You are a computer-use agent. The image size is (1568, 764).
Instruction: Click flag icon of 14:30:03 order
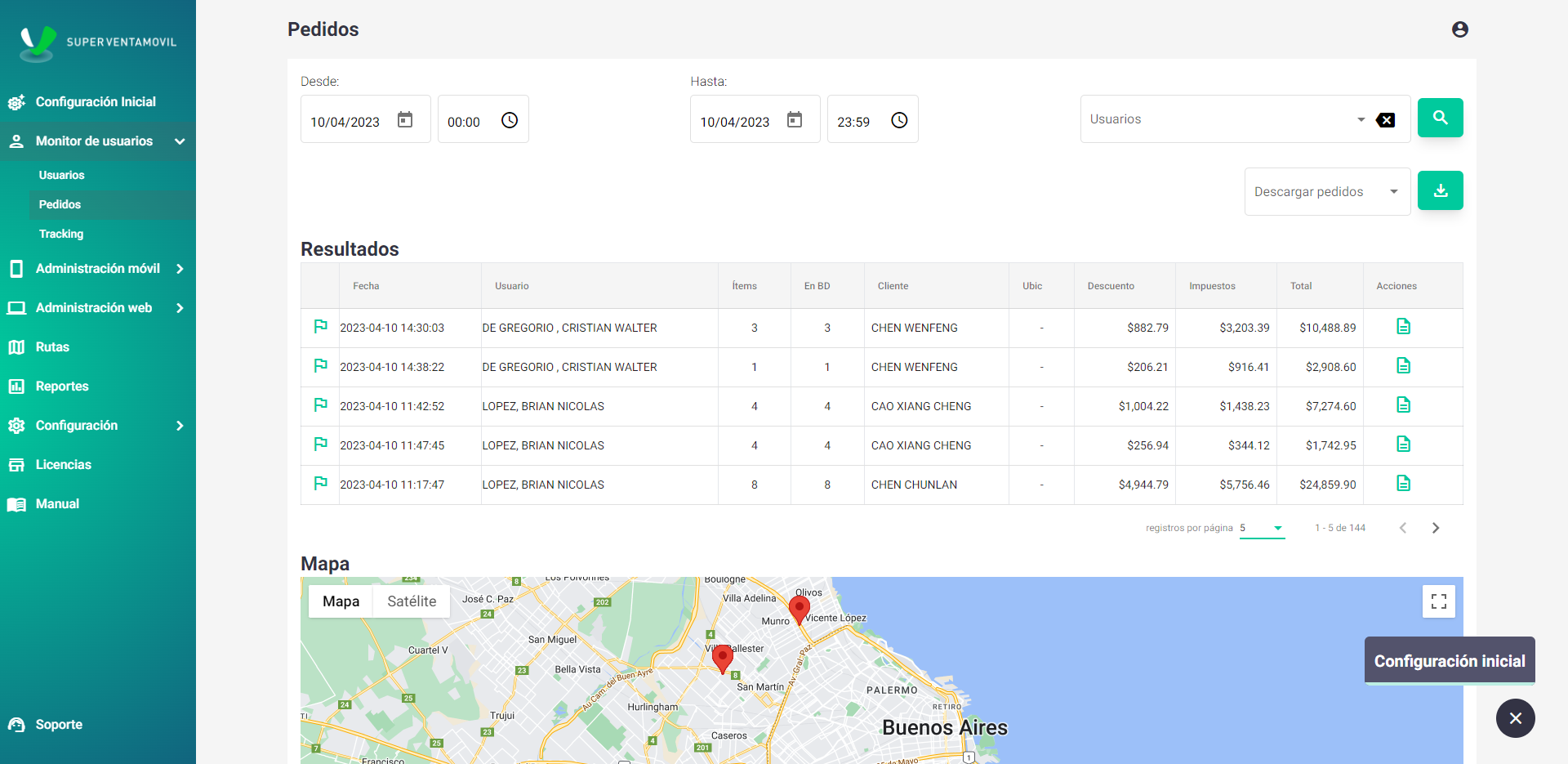321,327
